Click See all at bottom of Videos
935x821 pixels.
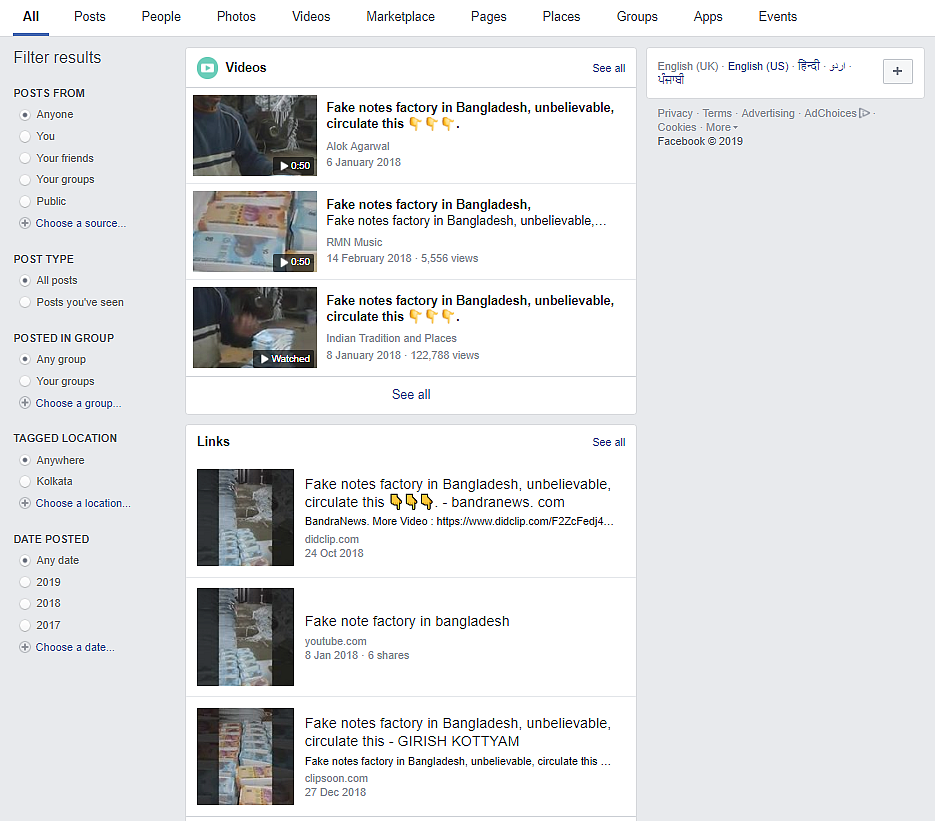click(411, 395)
